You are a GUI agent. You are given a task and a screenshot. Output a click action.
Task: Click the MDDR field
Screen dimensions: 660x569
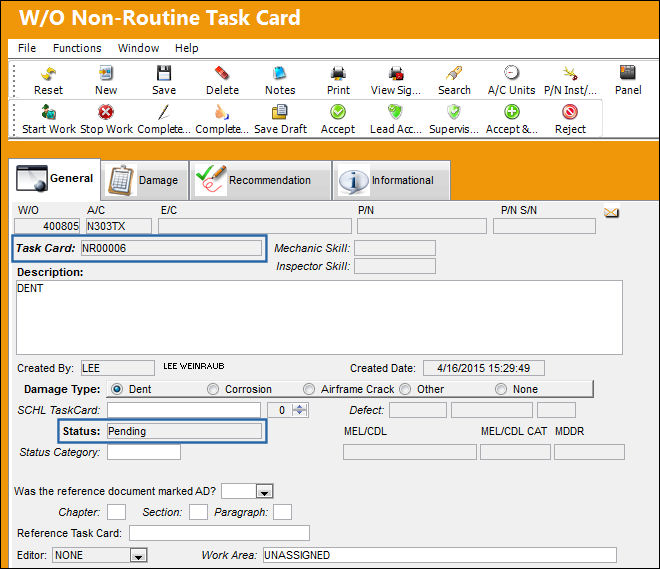[589, 452]
